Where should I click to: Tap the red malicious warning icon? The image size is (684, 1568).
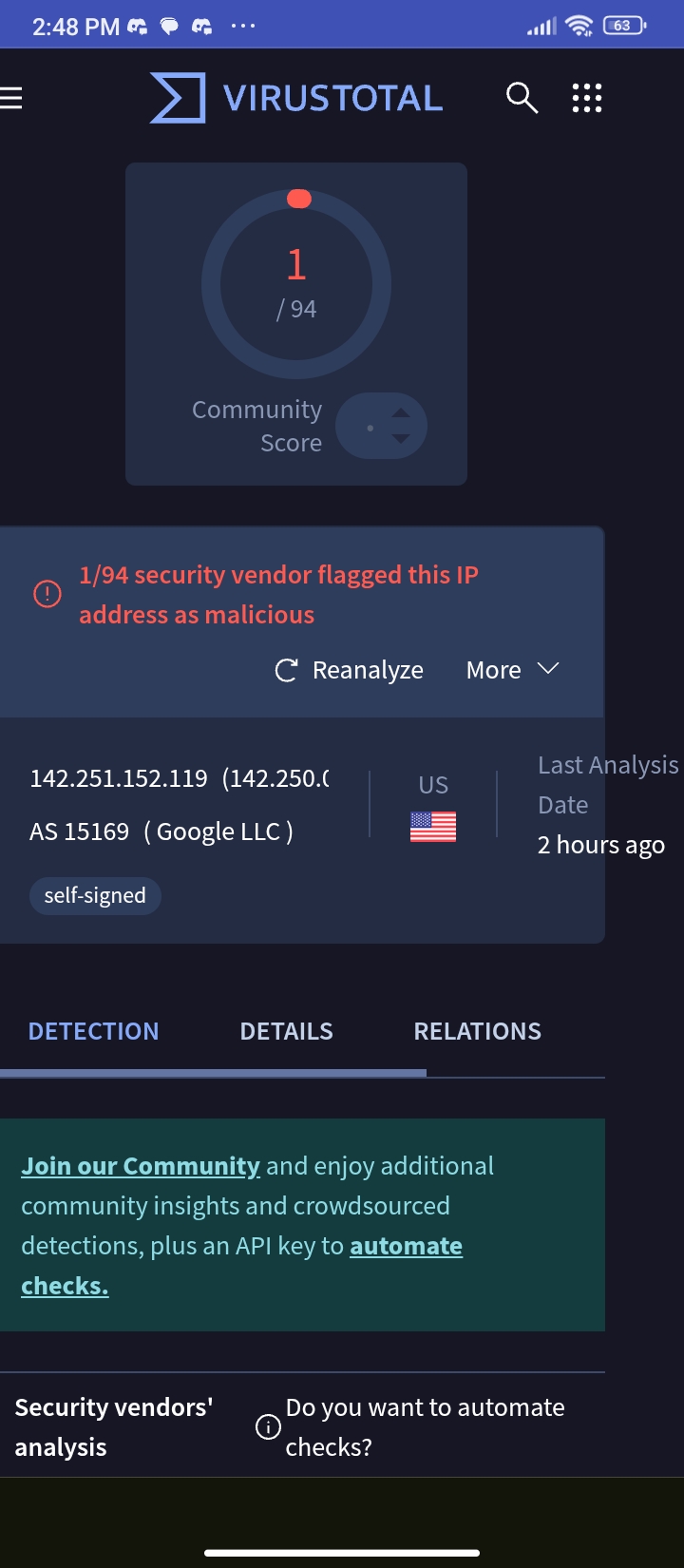coord(47,594)
